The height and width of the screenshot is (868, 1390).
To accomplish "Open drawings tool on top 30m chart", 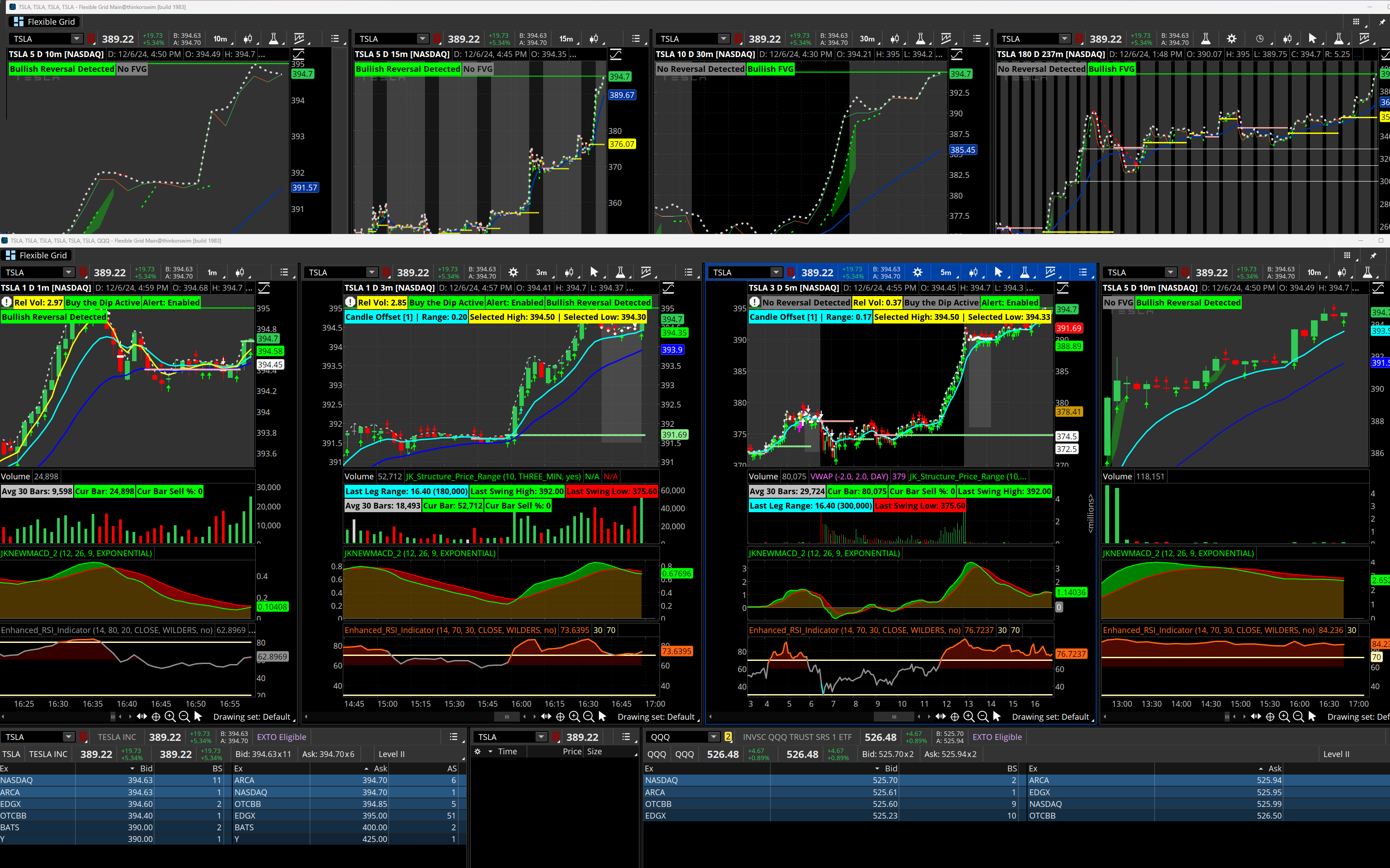I will click(946, 39).
